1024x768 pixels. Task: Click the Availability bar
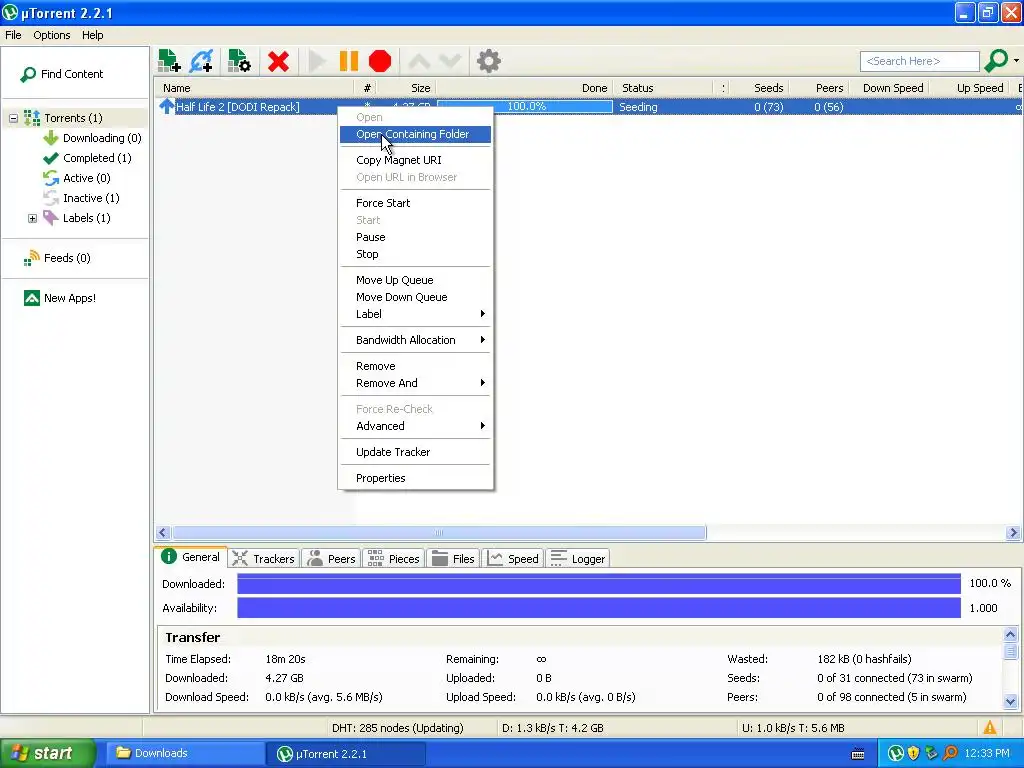pos(599,608)
